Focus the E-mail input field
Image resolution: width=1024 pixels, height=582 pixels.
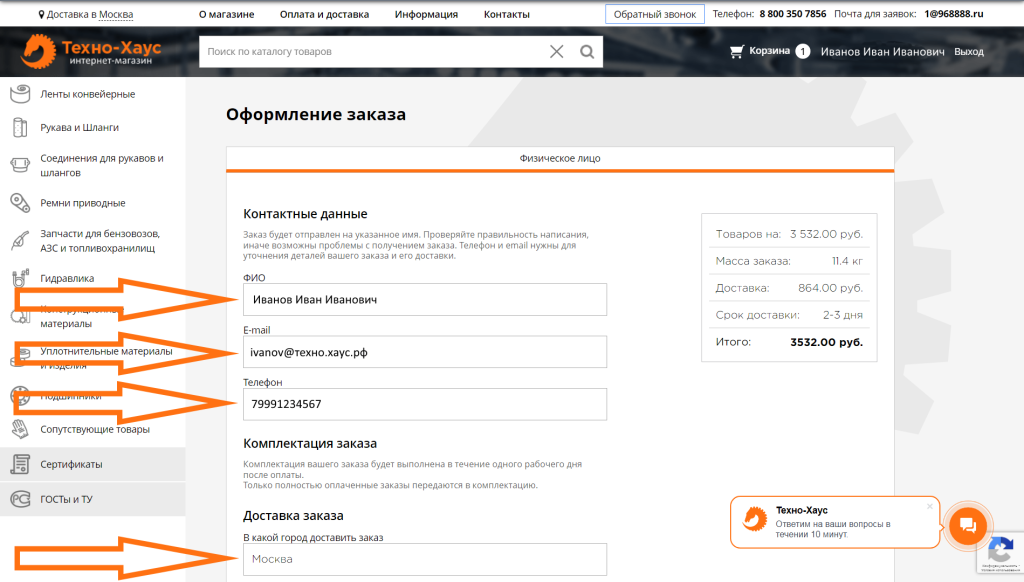pyautogui.click(x=424, y=352)
